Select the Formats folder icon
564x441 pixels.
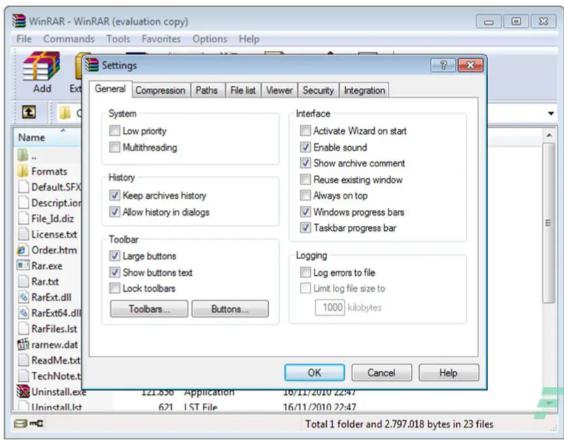pyautogui.click(x=23, y=171)
